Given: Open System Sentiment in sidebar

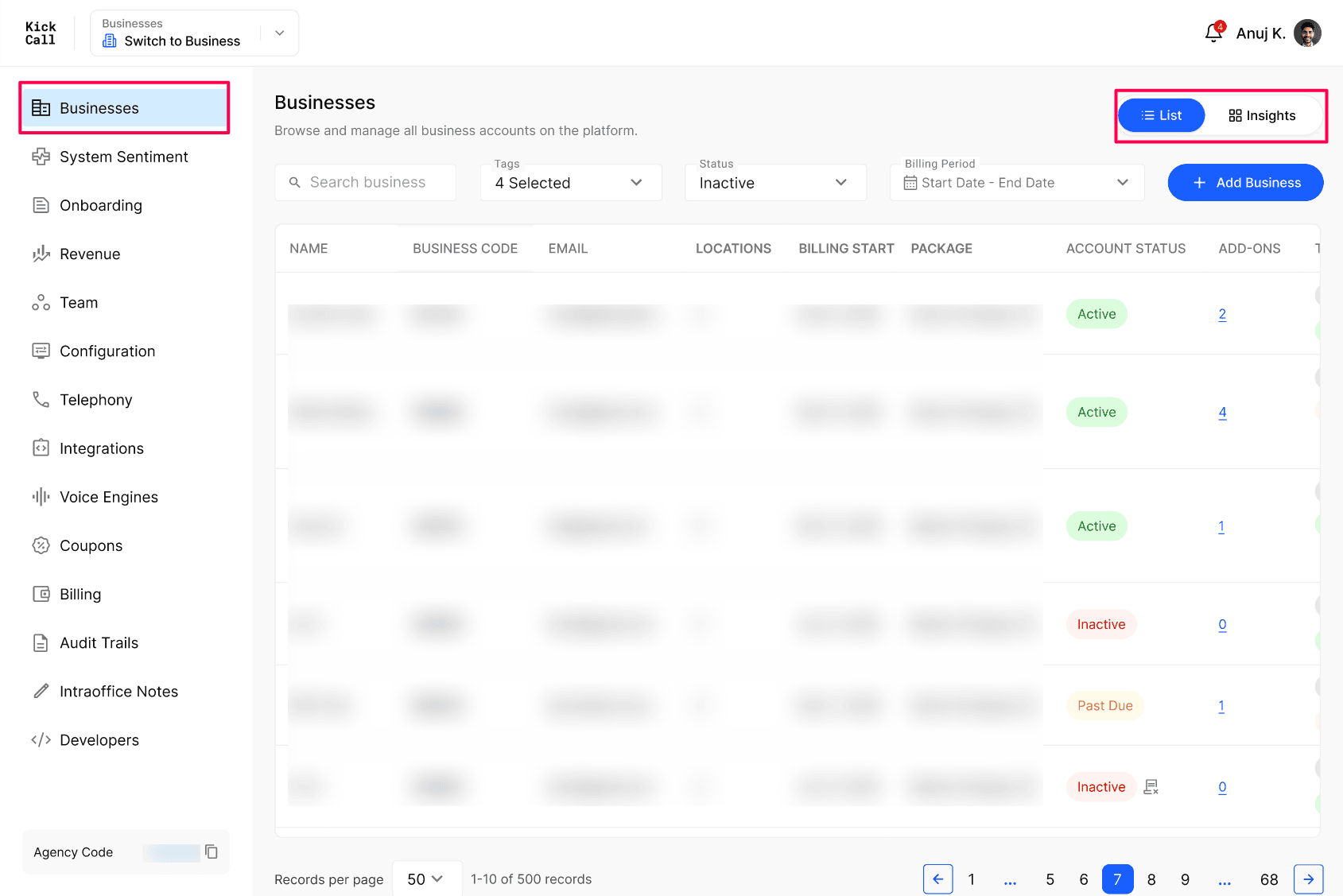Looking at the screenshot, I should [125, 157].
